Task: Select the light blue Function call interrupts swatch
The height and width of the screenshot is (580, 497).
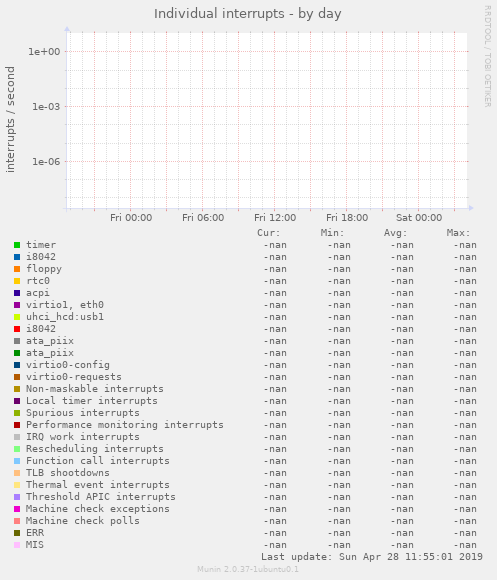Action: pos(17,461)
